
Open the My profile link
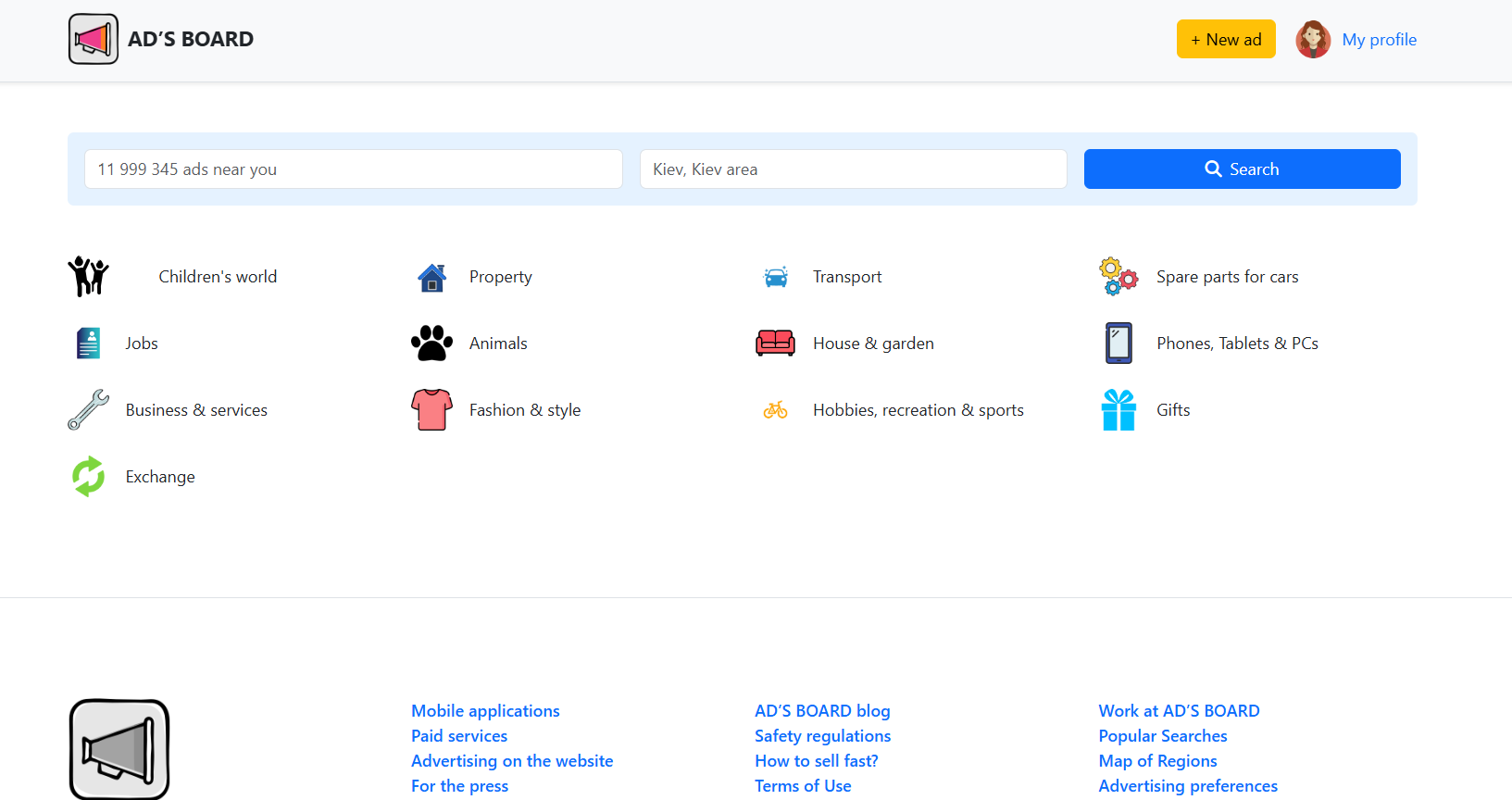1379,40
